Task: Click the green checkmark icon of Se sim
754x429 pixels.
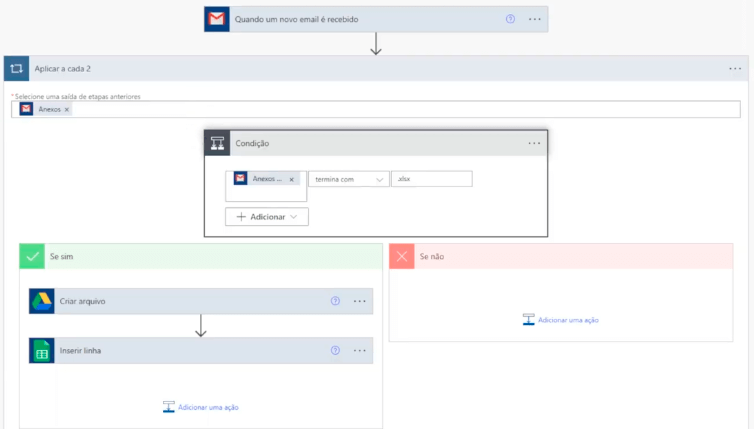Action: click(32, 256)
